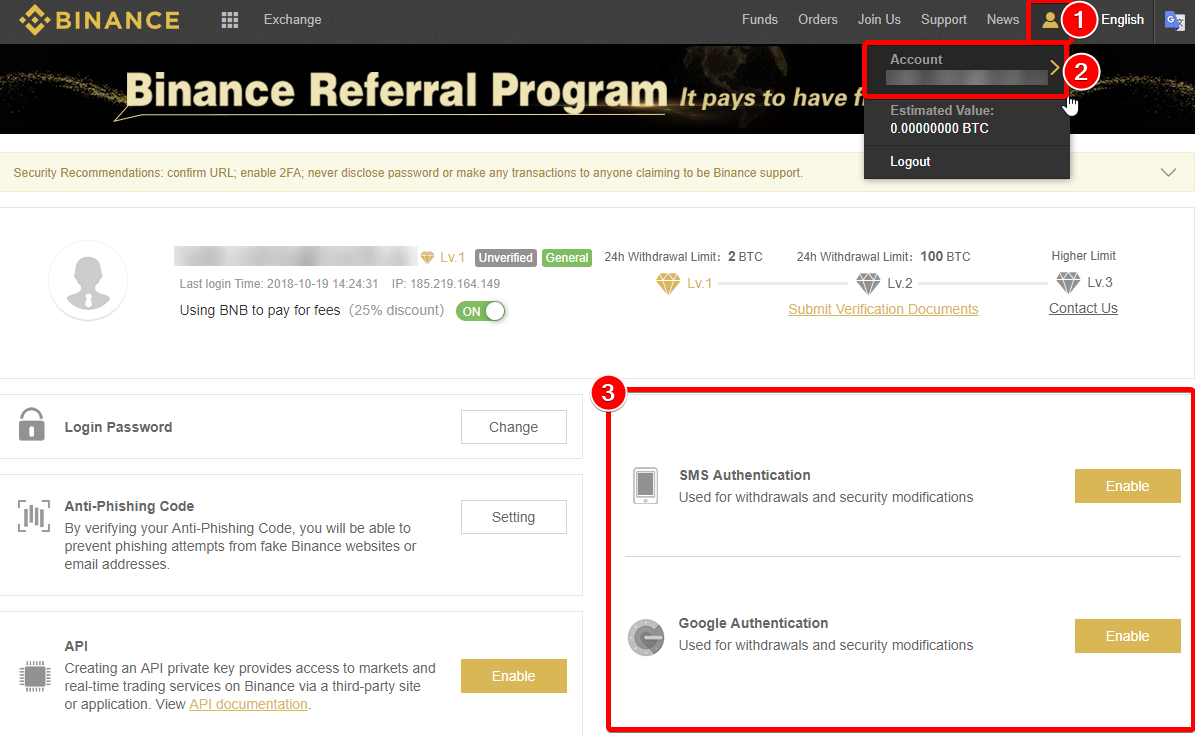Expand the Account submenu arrow
Viewport: 1195px width, 735px height.
tap(1055, 68)
